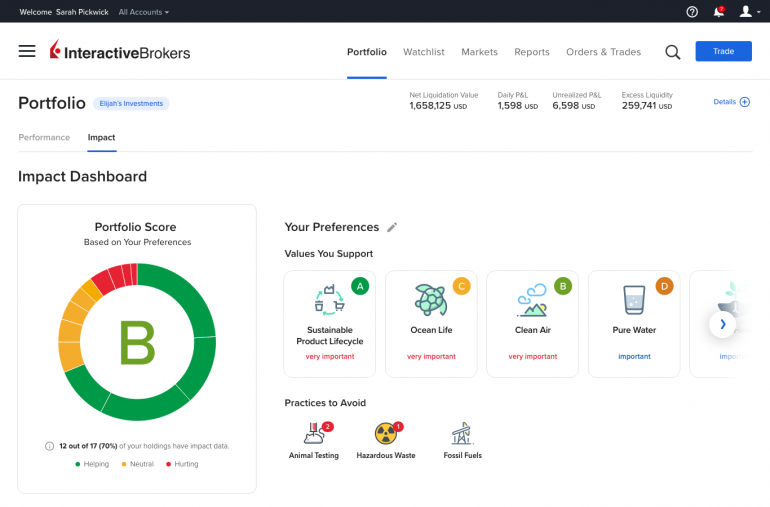
Task: Open Orders & Trades navigation item
Action: 603,52
